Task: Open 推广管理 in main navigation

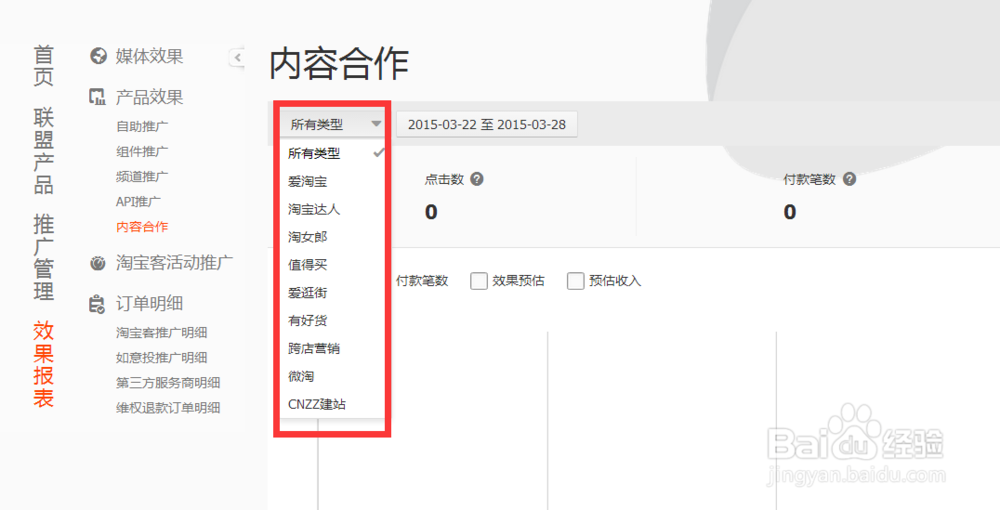Action: 43,258
